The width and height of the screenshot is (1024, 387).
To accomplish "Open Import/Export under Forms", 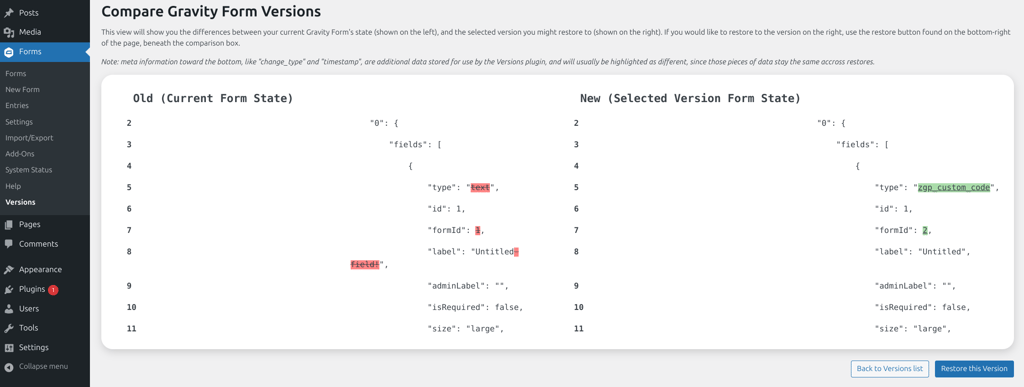I will click(x=29, y=138).
